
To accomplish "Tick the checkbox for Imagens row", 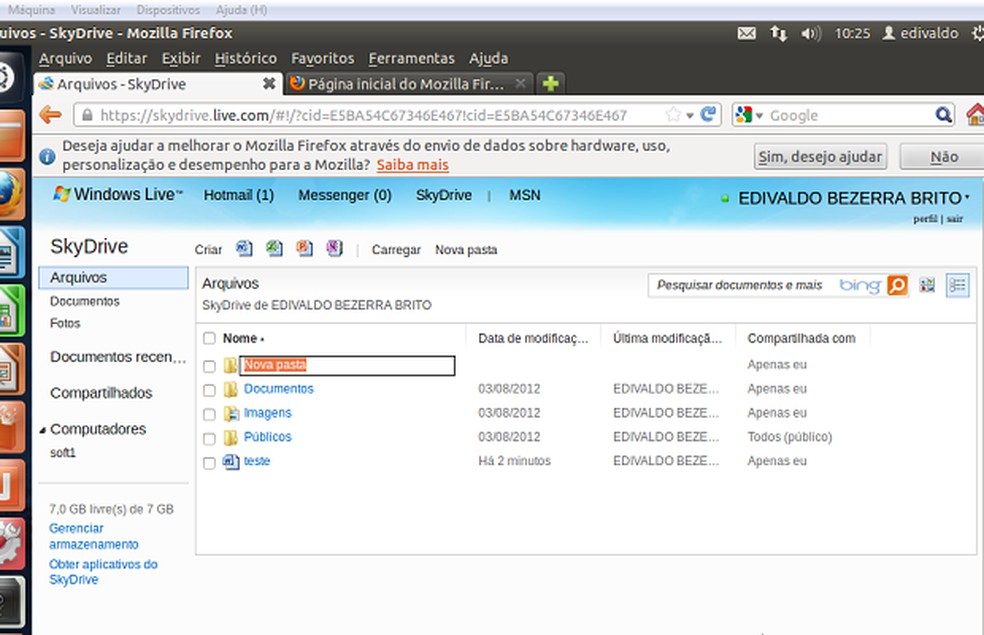I will [209, 414].
